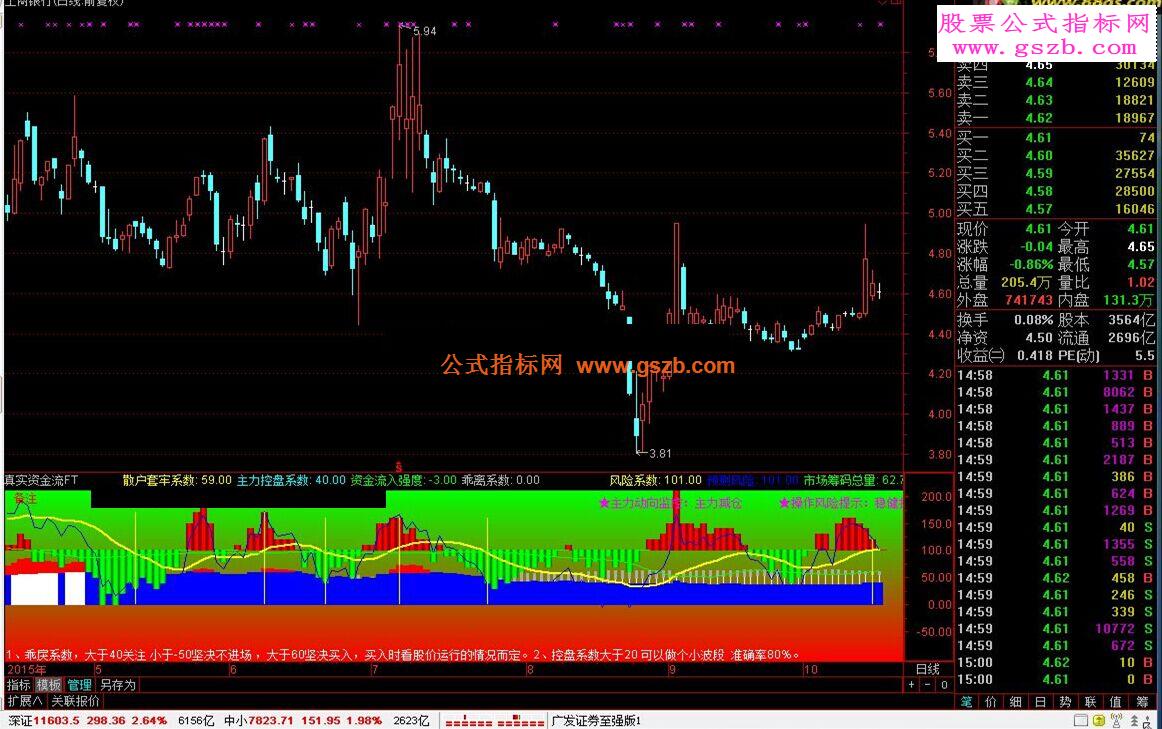
Task: Switch to the 联 linked tab
Action: tap(1090, 702)
